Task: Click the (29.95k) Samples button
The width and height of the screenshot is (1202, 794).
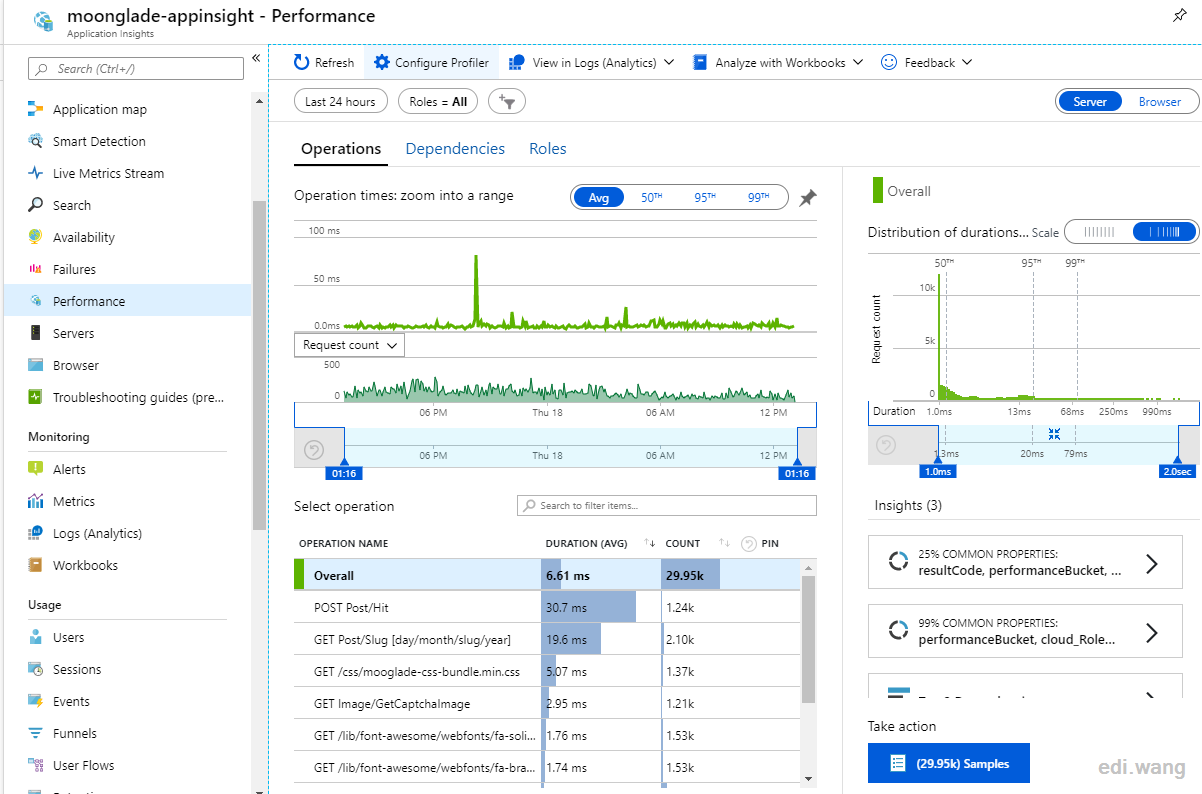Action: click(x=948, y=763)
